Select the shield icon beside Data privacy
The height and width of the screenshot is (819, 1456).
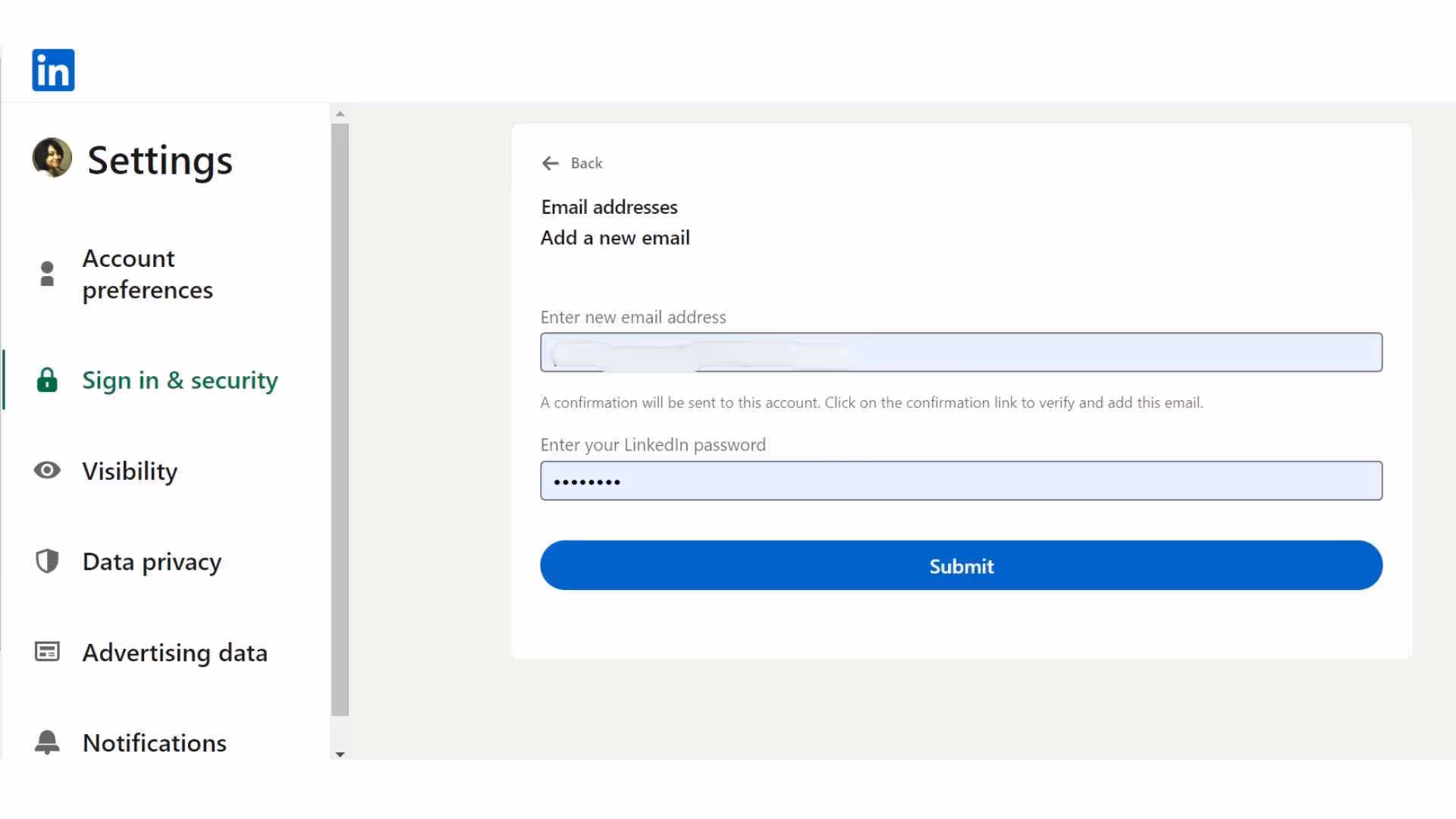[47, 561]
